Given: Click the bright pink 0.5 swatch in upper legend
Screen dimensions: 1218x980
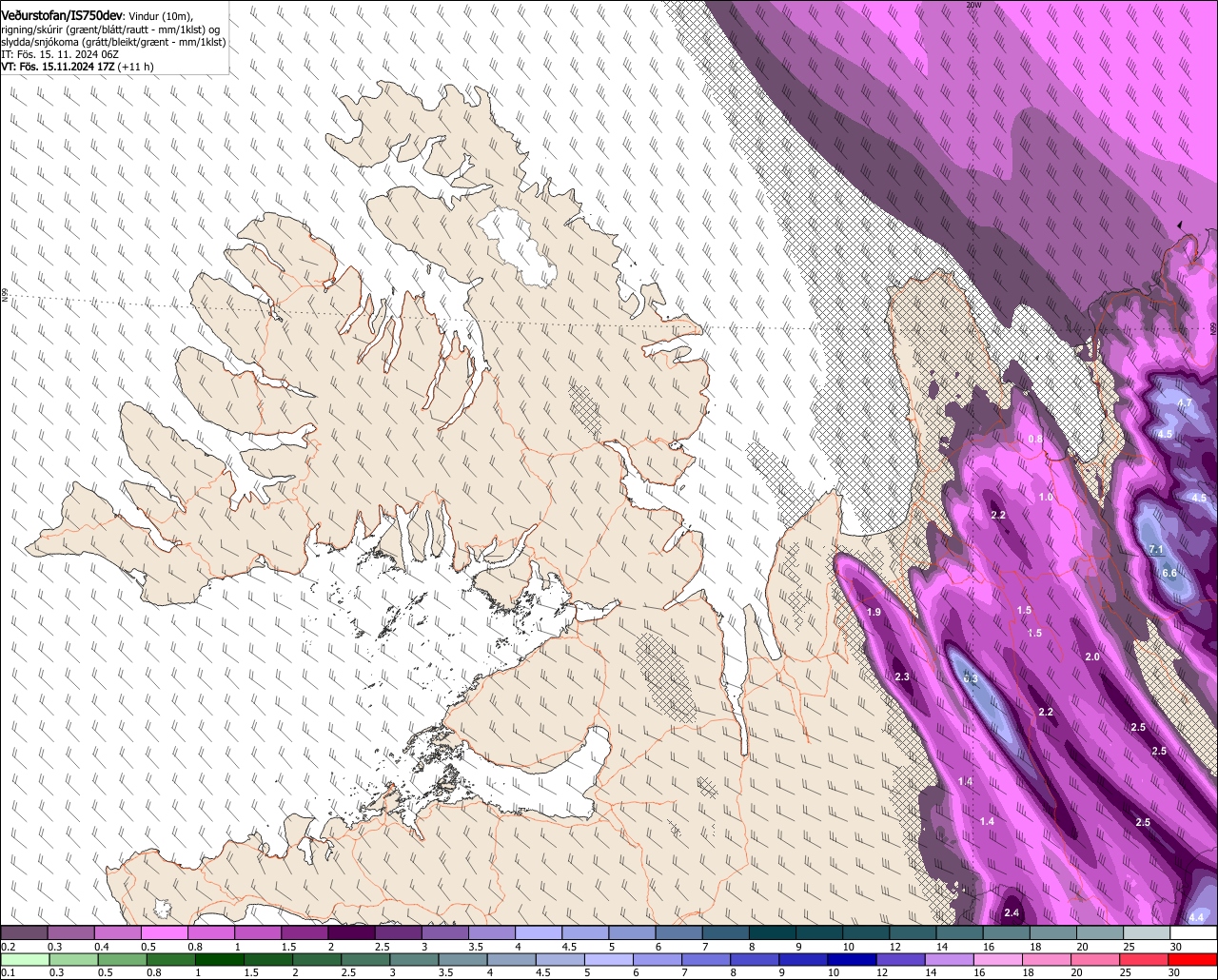Looking at the screenshot, I should pyautogui.click(x=164, y=933).
